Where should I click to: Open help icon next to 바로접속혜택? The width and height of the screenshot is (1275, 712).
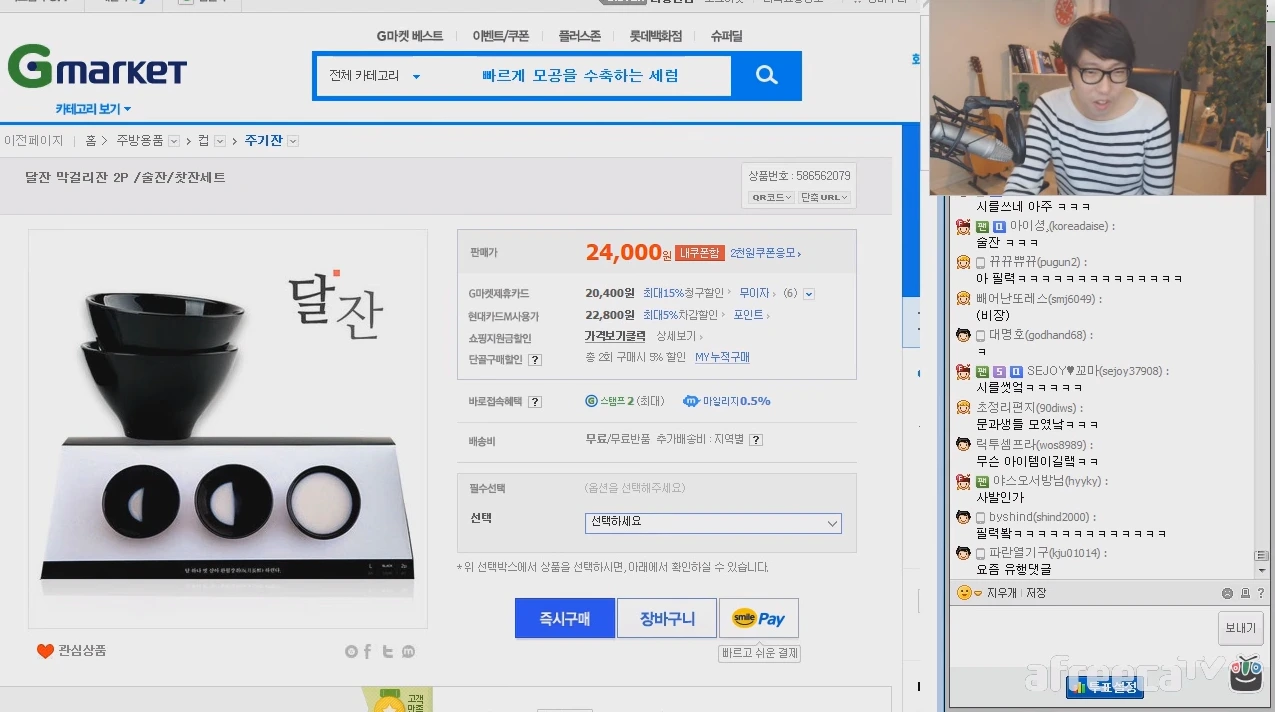(x=535, y=402)
